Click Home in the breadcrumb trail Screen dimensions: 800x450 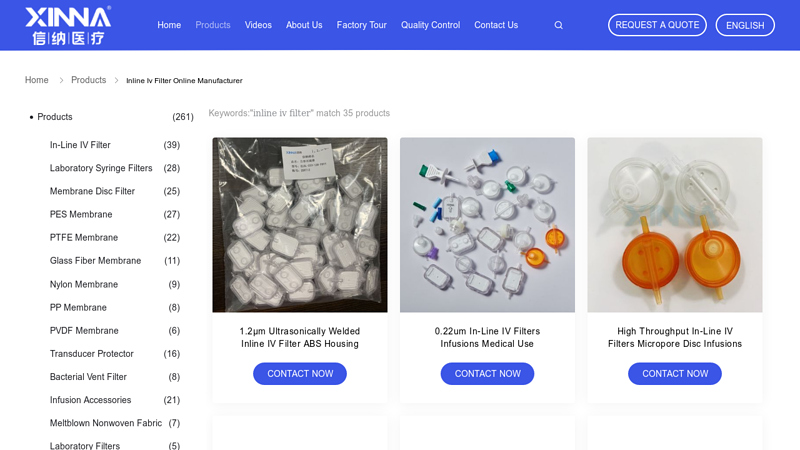click(37, 80)
